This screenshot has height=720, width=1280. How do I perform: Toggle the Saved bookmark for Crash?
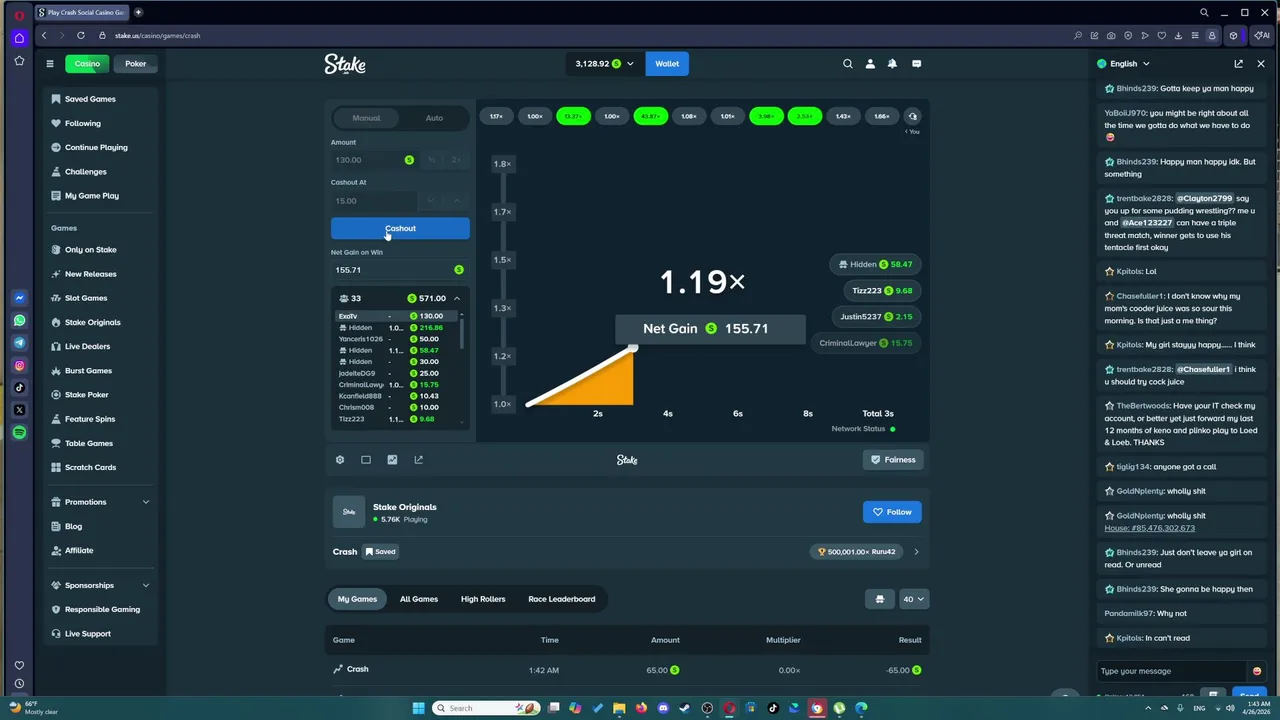(x=380, y=552)
